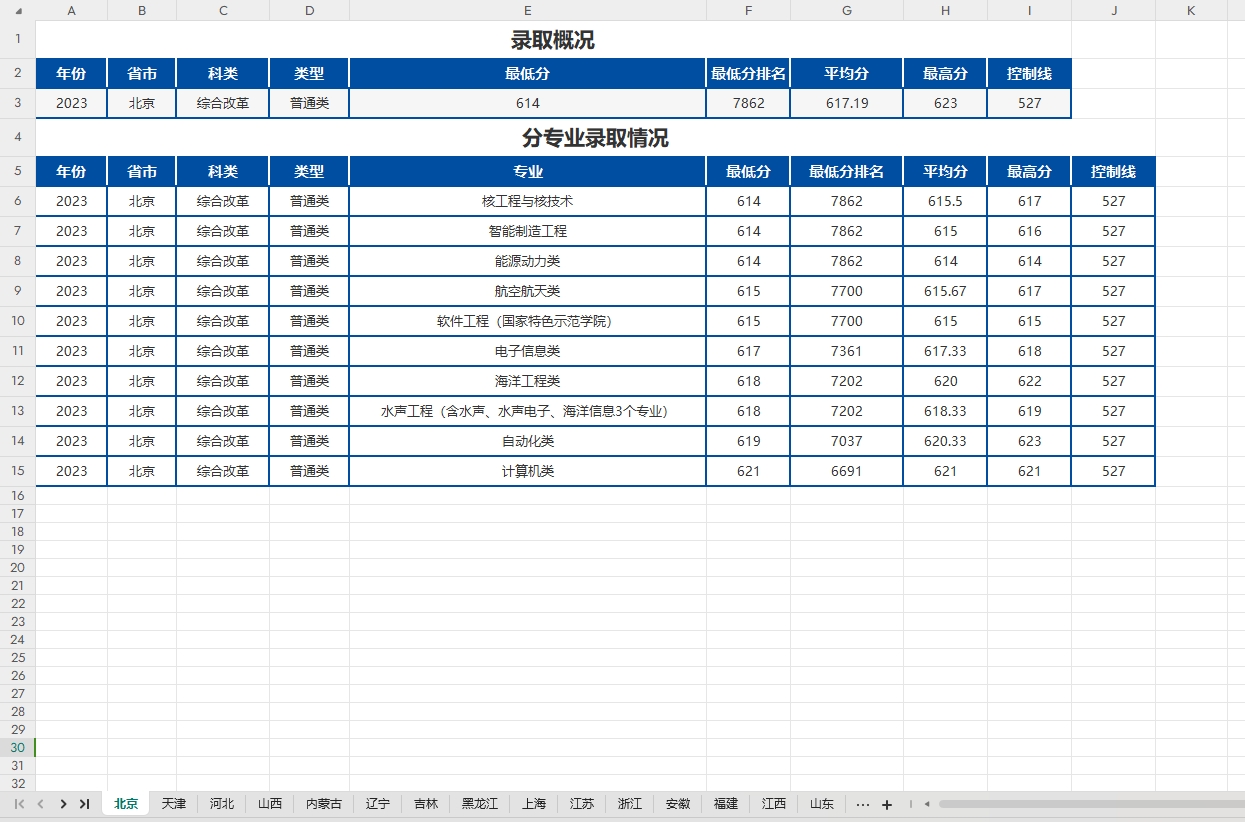Image resolution: width=1245 pixels, height=822 pixels.
Task: Click the 录取概况 title cell
Action: pos(553,41)
